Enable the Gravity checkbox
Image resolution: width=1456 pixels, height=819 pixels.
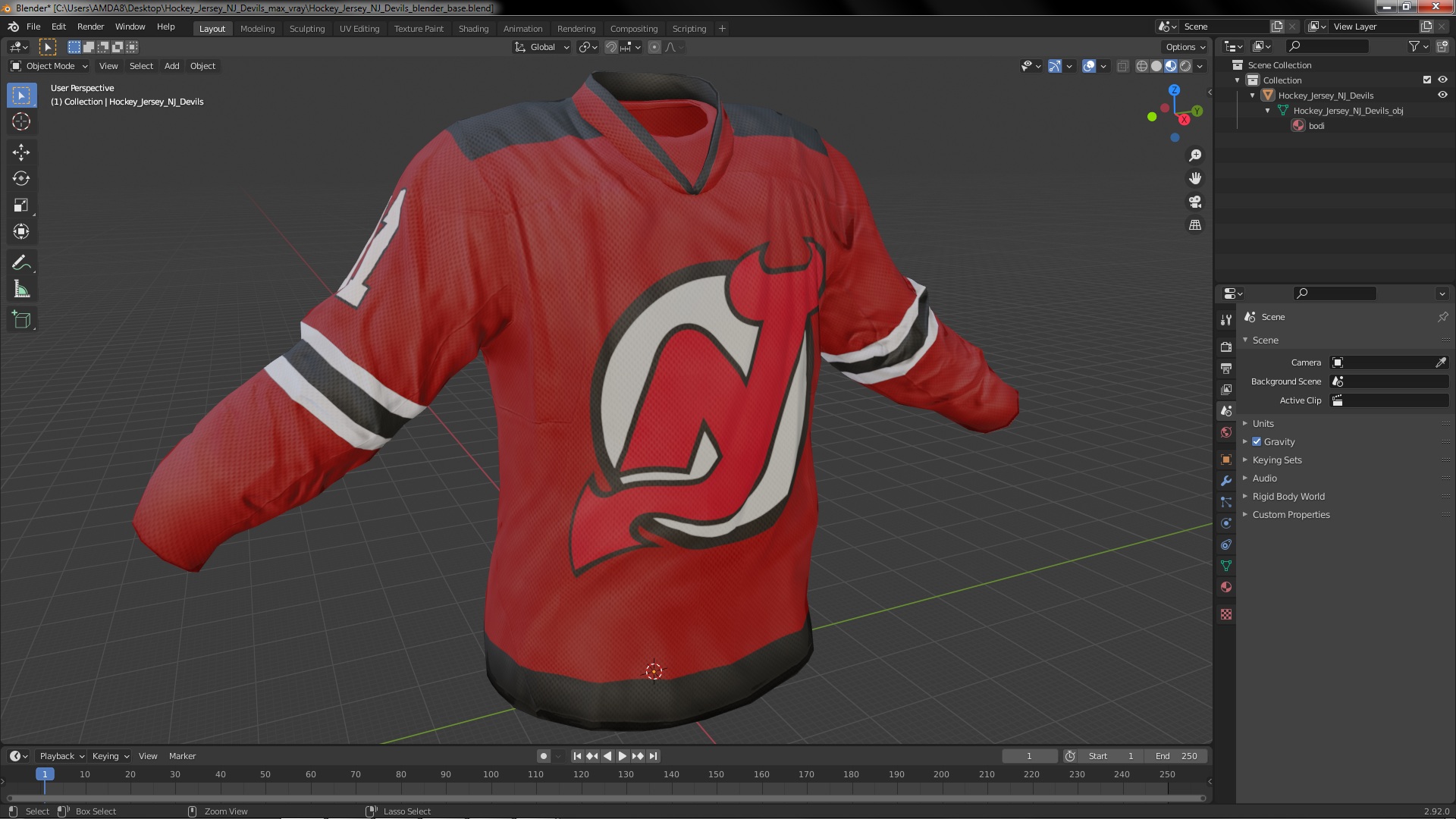pyautogui.click(x=1257, y=441)
